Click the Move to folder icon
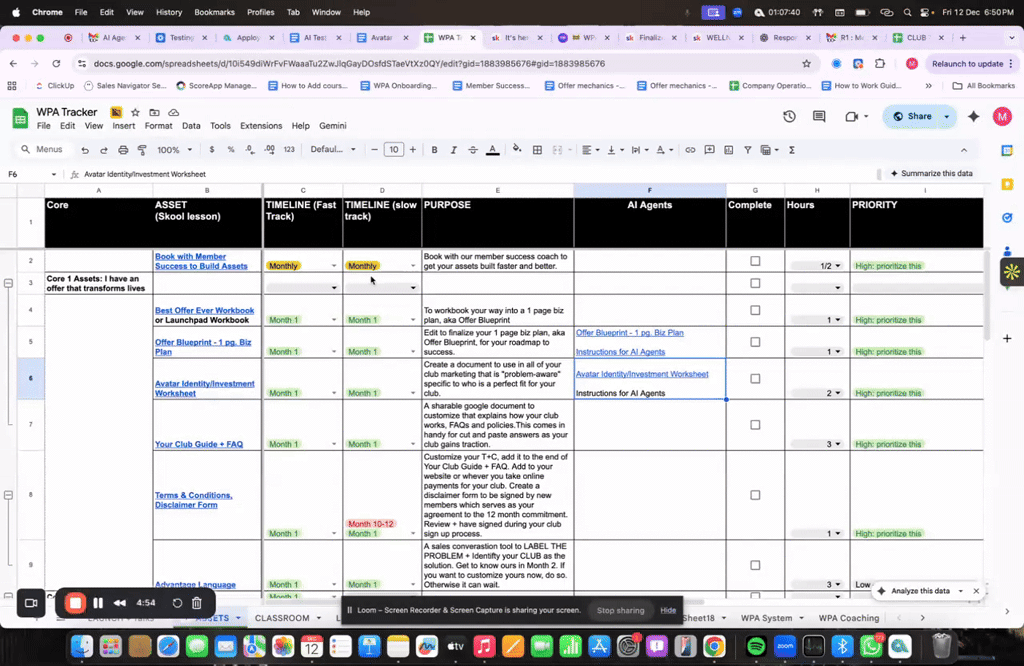This screenshot has height=666, width=1024. (154, 112)
